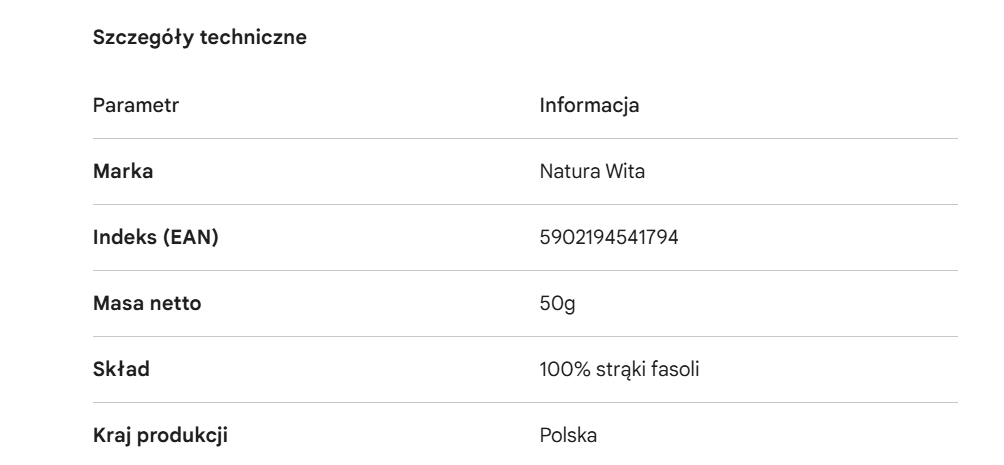Click the country value 'Polska'

[568, 436]
